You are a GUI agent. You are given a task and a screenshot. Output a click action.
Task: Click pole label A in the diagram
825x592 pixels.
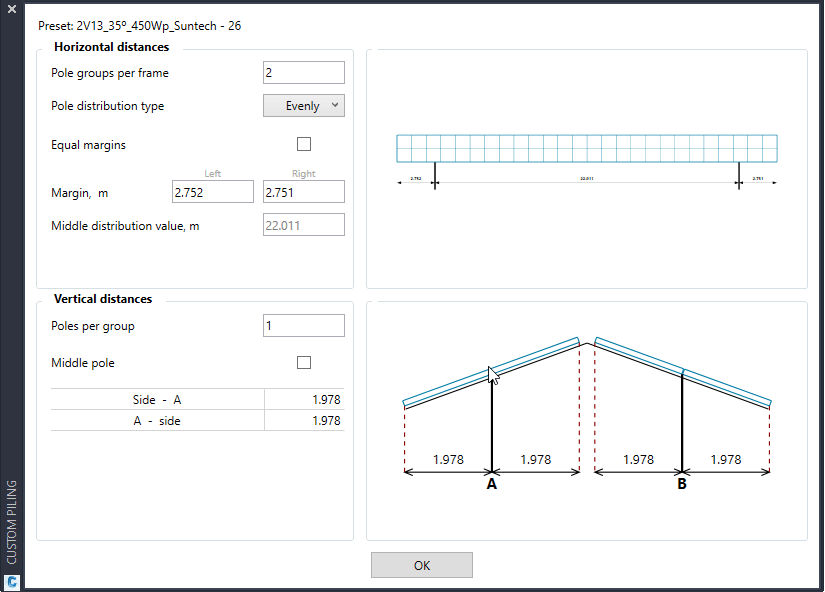point(492,484)
